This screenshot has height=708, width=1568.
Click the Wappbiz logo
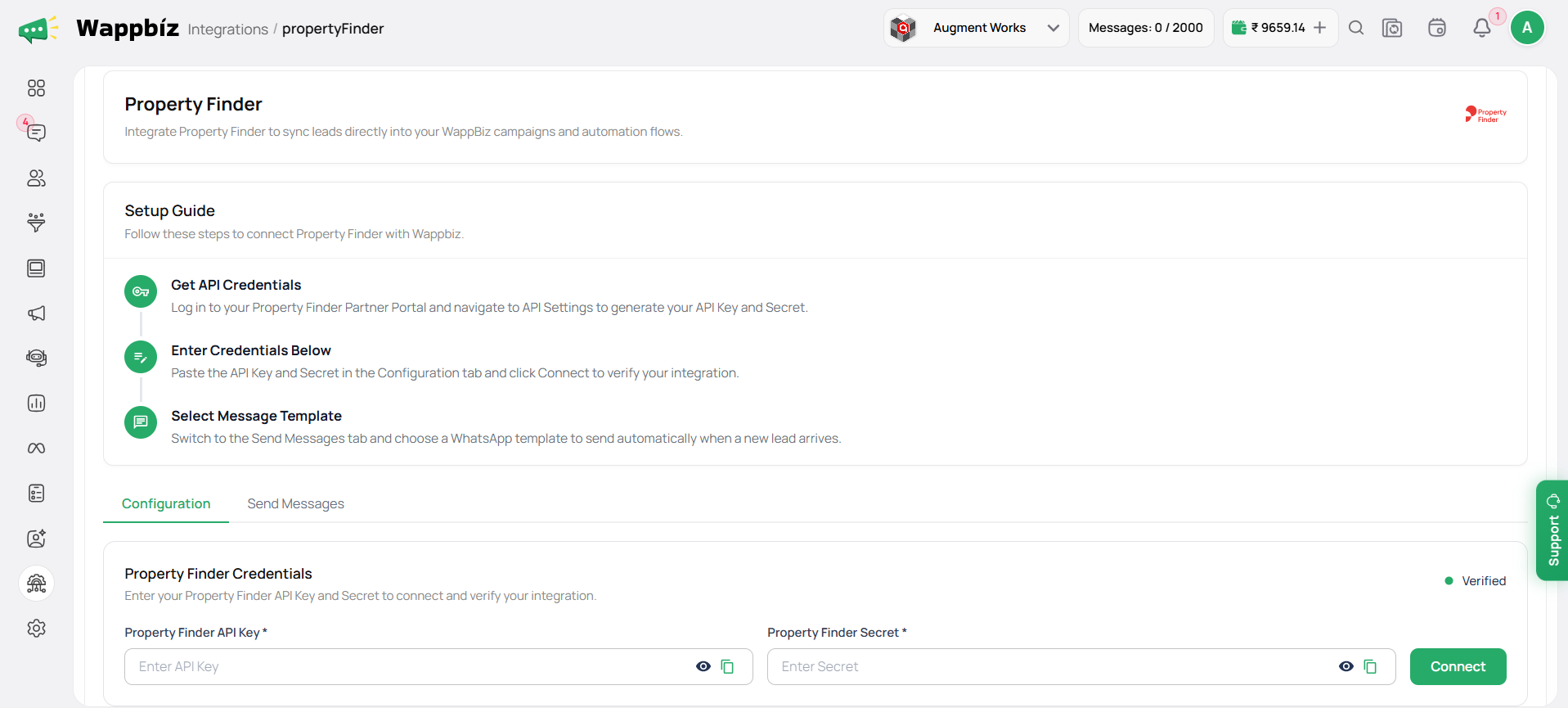[99, 29]
